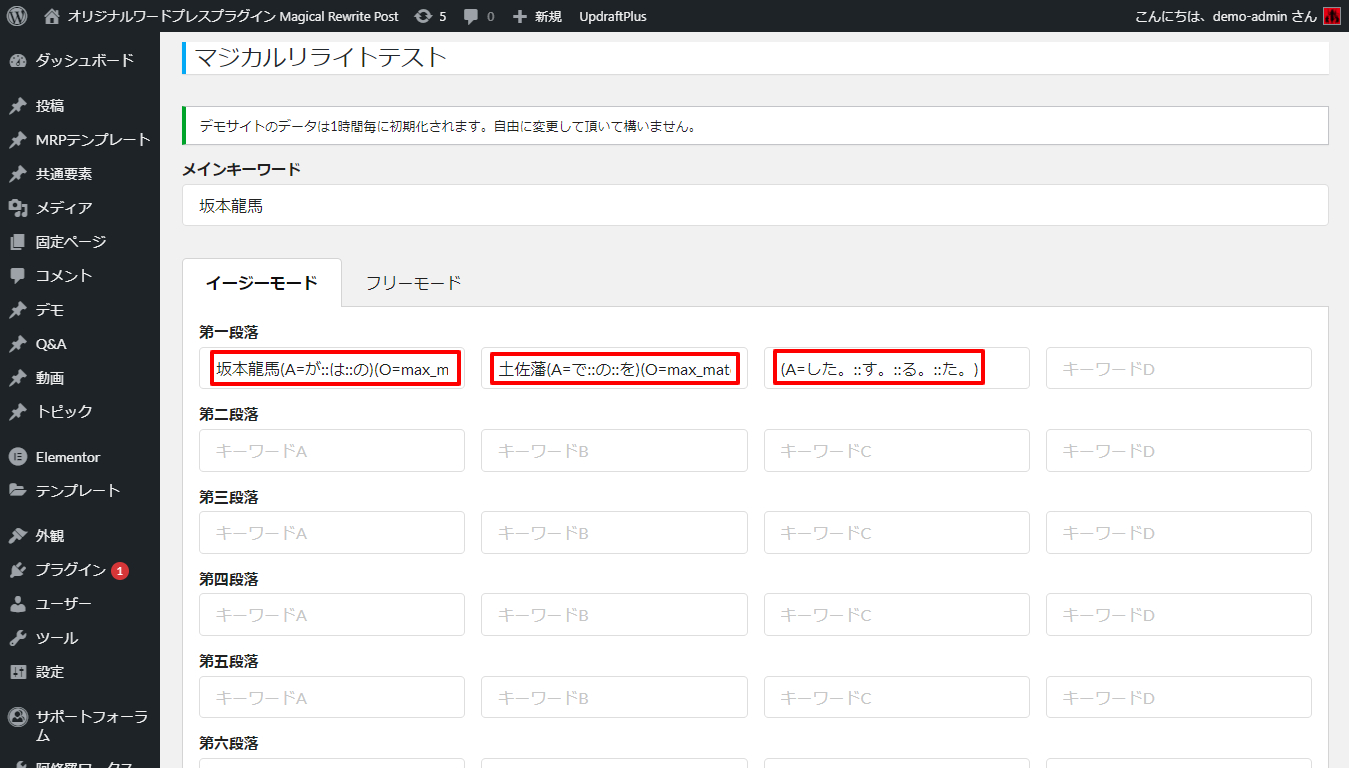Open the 新規 menu in admin bar

pos(548,17)
